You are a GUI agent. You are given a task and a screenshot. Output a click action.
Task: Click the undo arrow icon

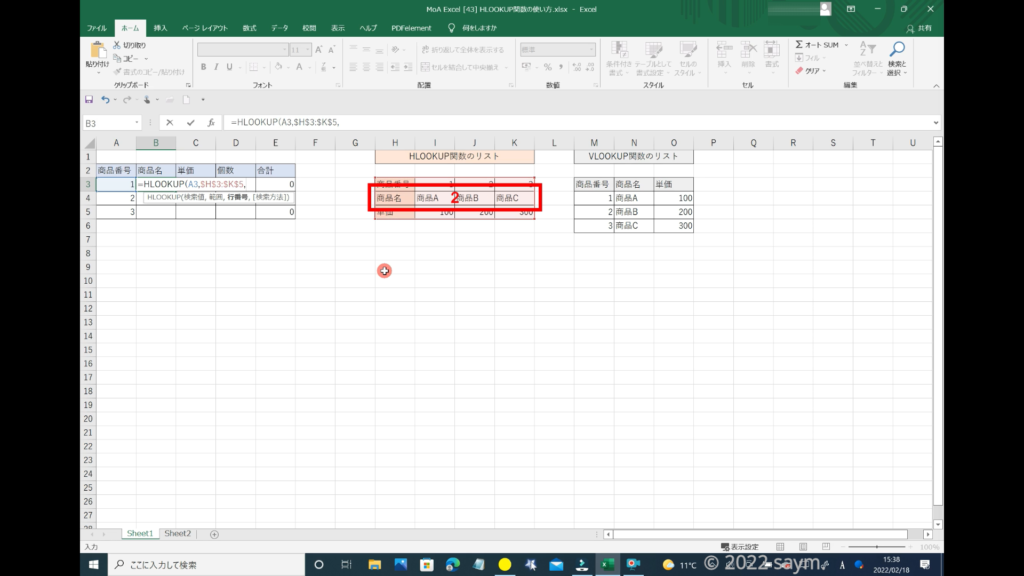103,100
